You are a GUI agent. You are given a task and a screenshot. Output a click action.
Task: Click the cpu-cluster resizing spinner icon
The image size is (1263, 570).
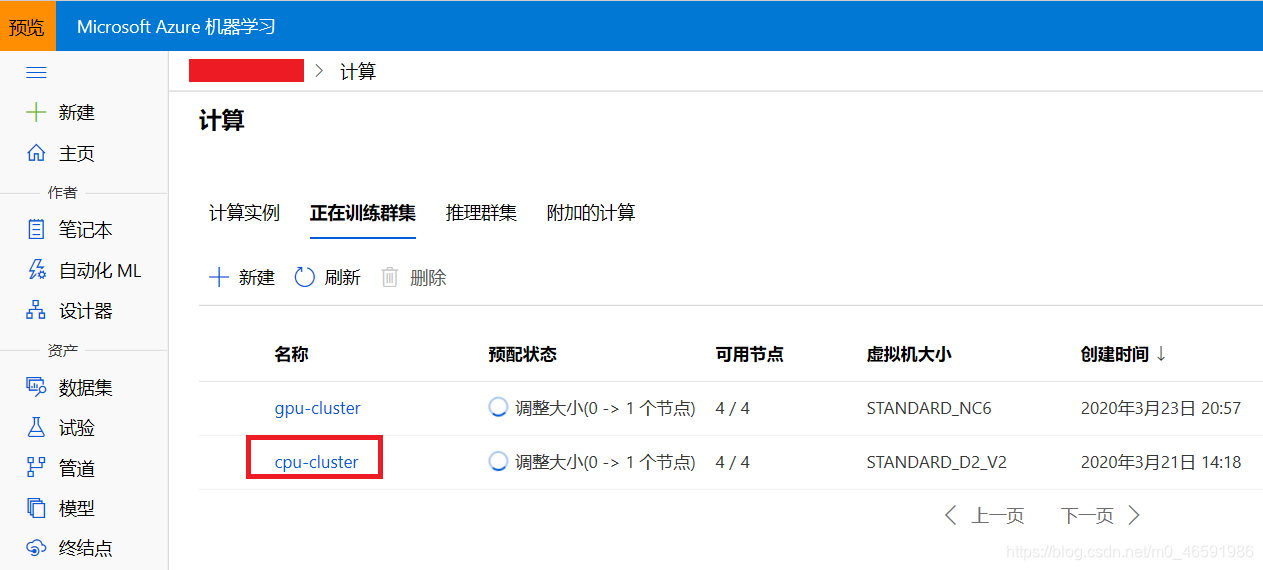tap(497, 461)
